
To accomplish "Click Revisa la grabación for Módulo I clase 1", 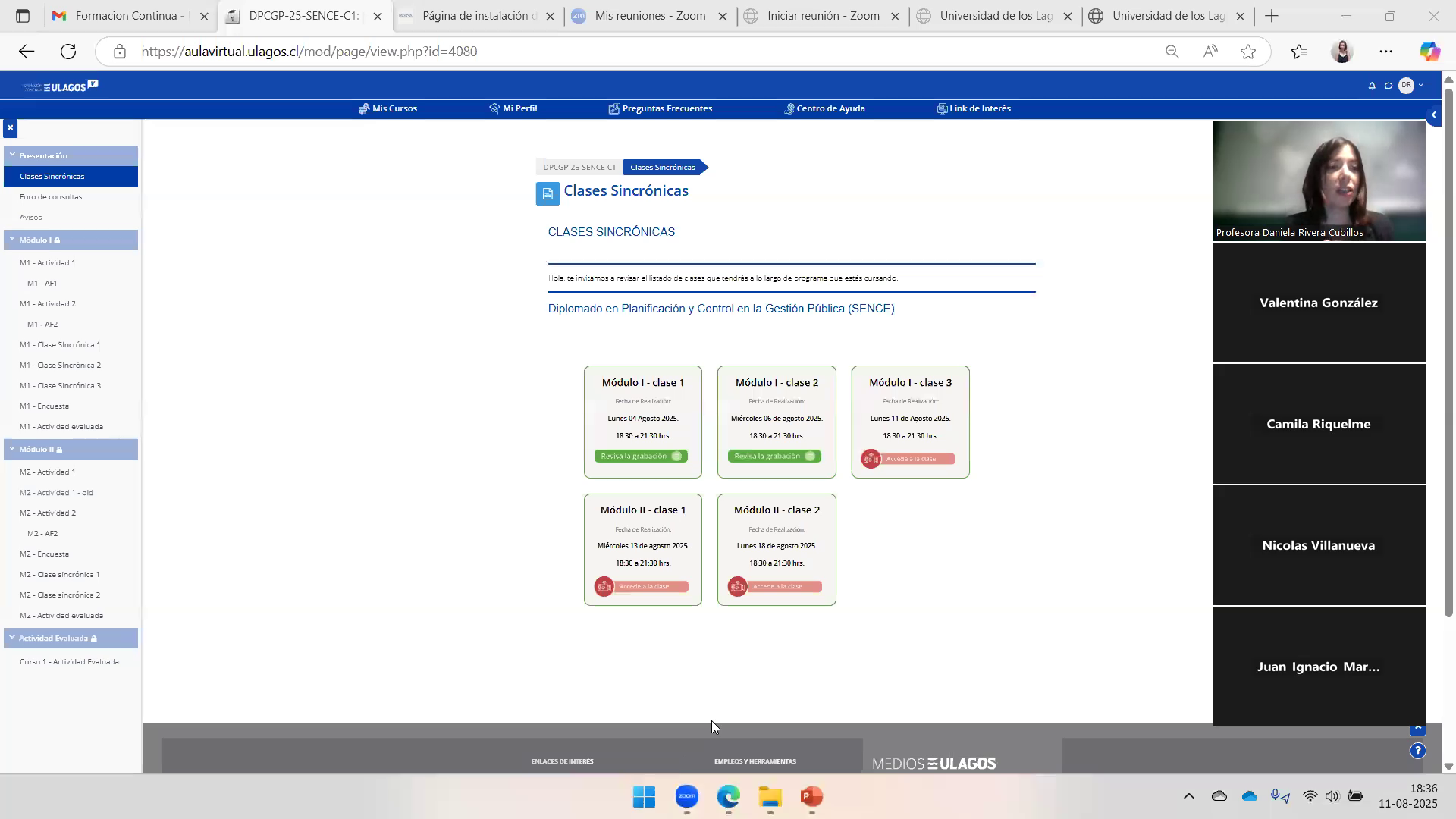I will click(641, 457).
